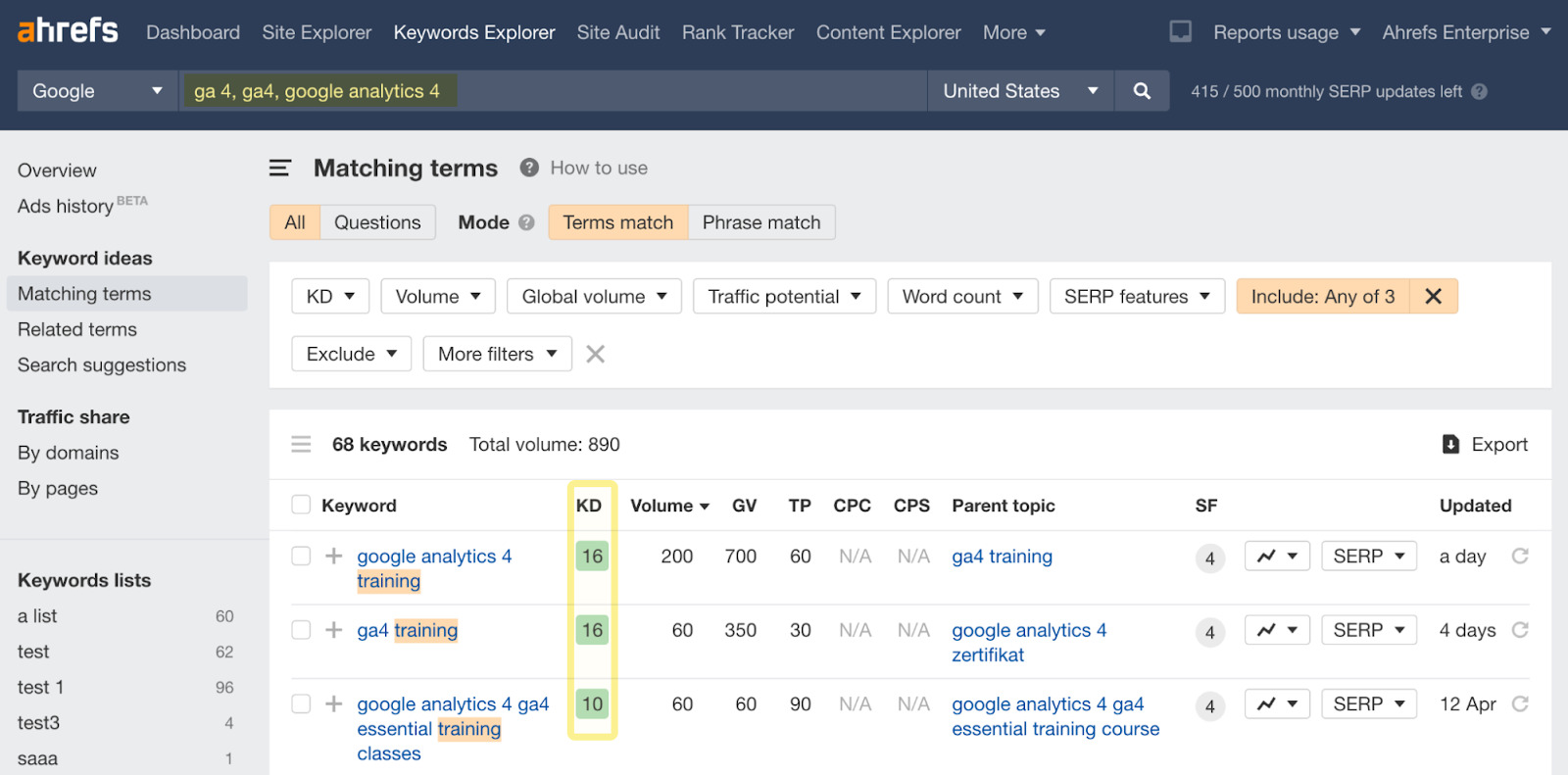Open the Word count filter dropdown

coord(962,296)
